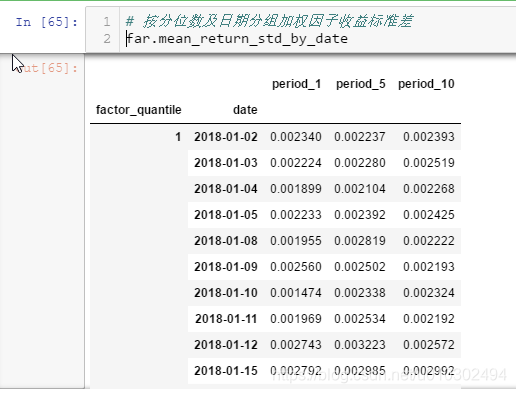Click period_10 value 0.002193
This screenshot has height=393, width=516.
pos(429,267)
